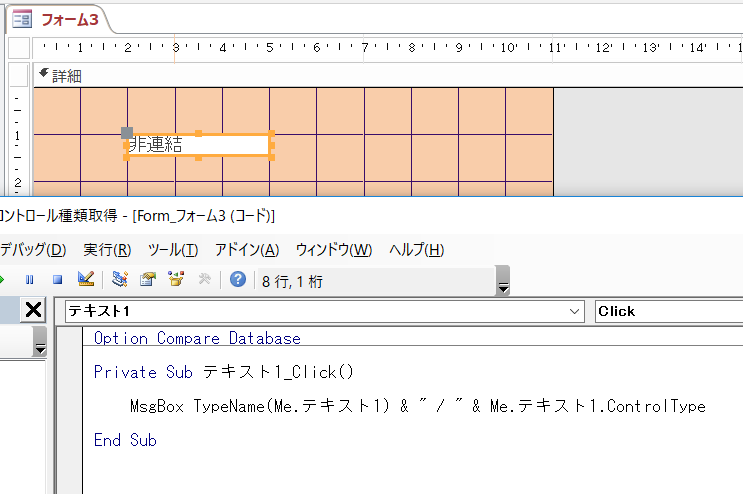Click the VBA window title Form_フォーム3 (コード)
743x494 pixels.
pos(203,216)
